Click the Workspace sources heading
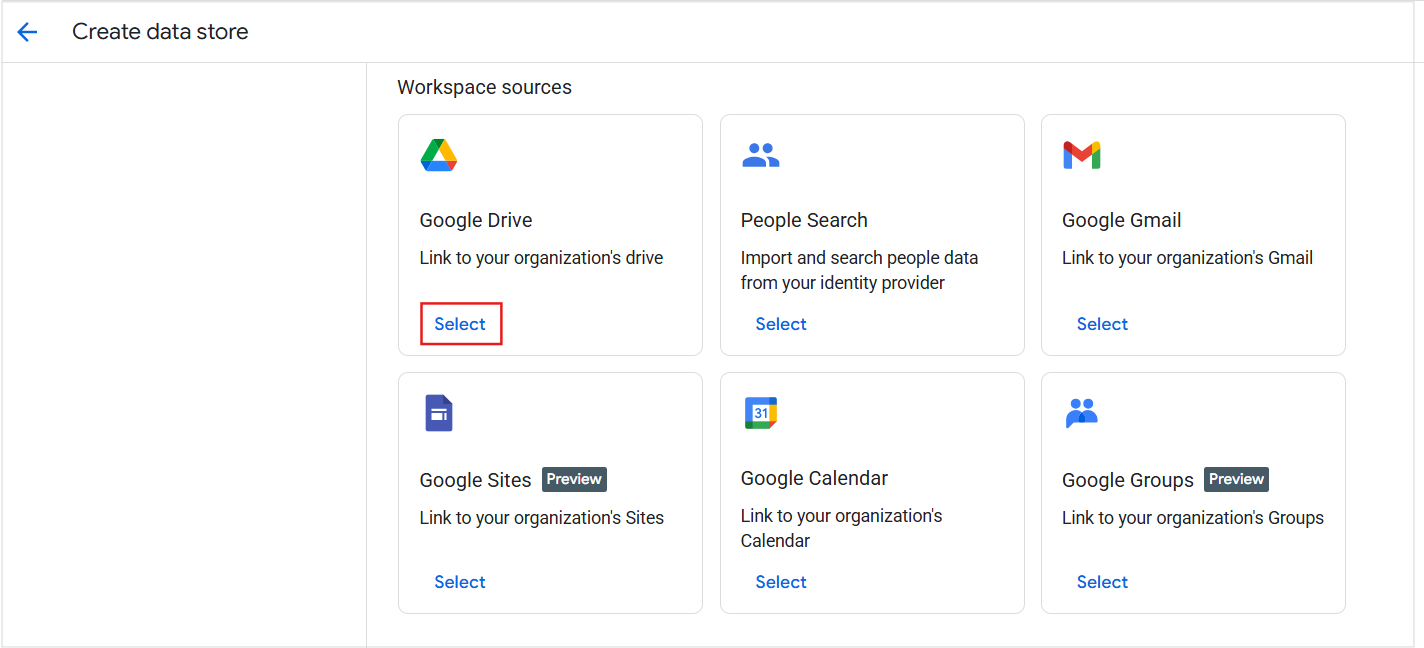The height and width of the screenshot is (648, 1424). pyautogui.click(x=484, y=87)
